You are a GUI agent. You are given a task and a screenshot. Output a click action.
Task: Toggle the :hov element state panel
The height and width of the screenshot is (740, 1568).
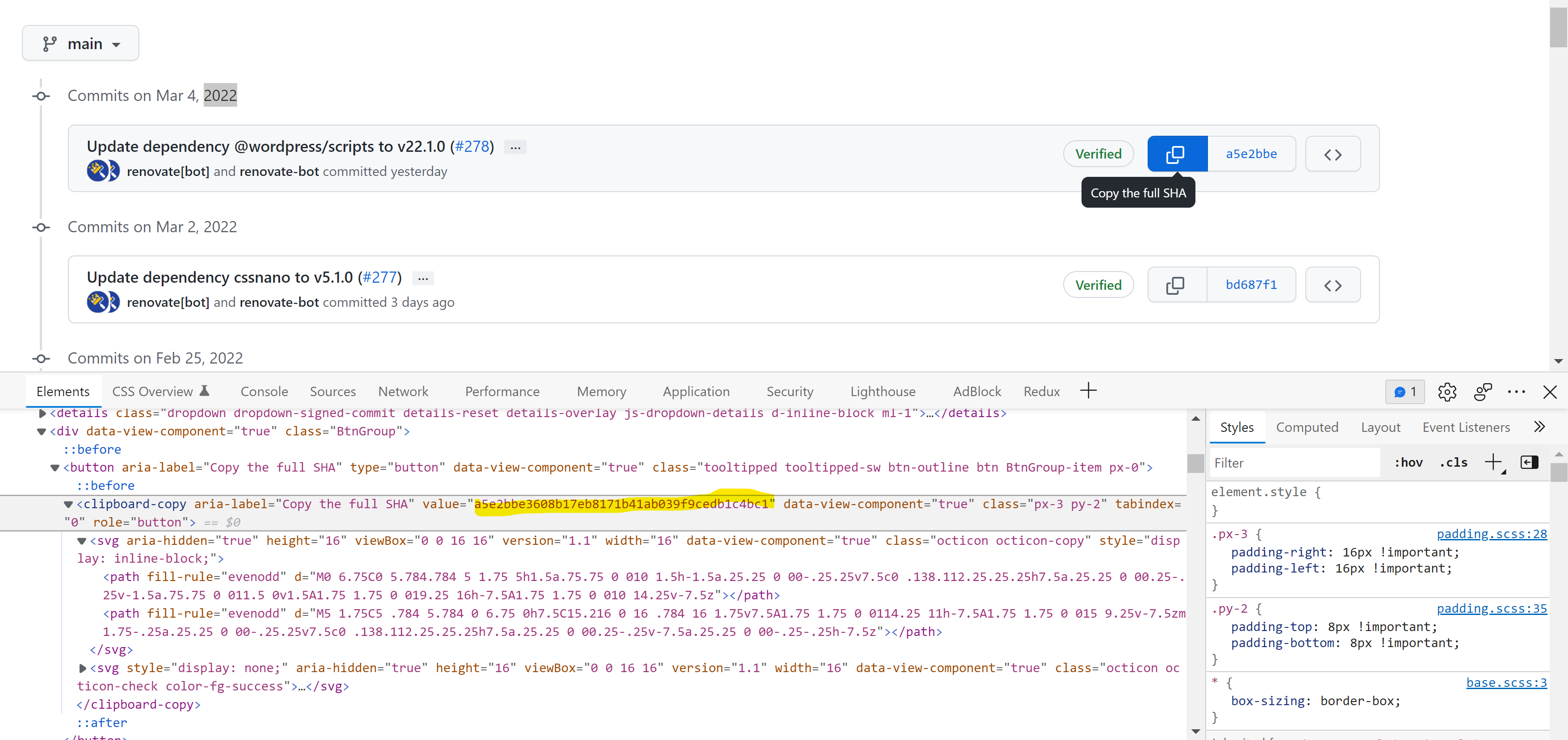(1408, 463)
